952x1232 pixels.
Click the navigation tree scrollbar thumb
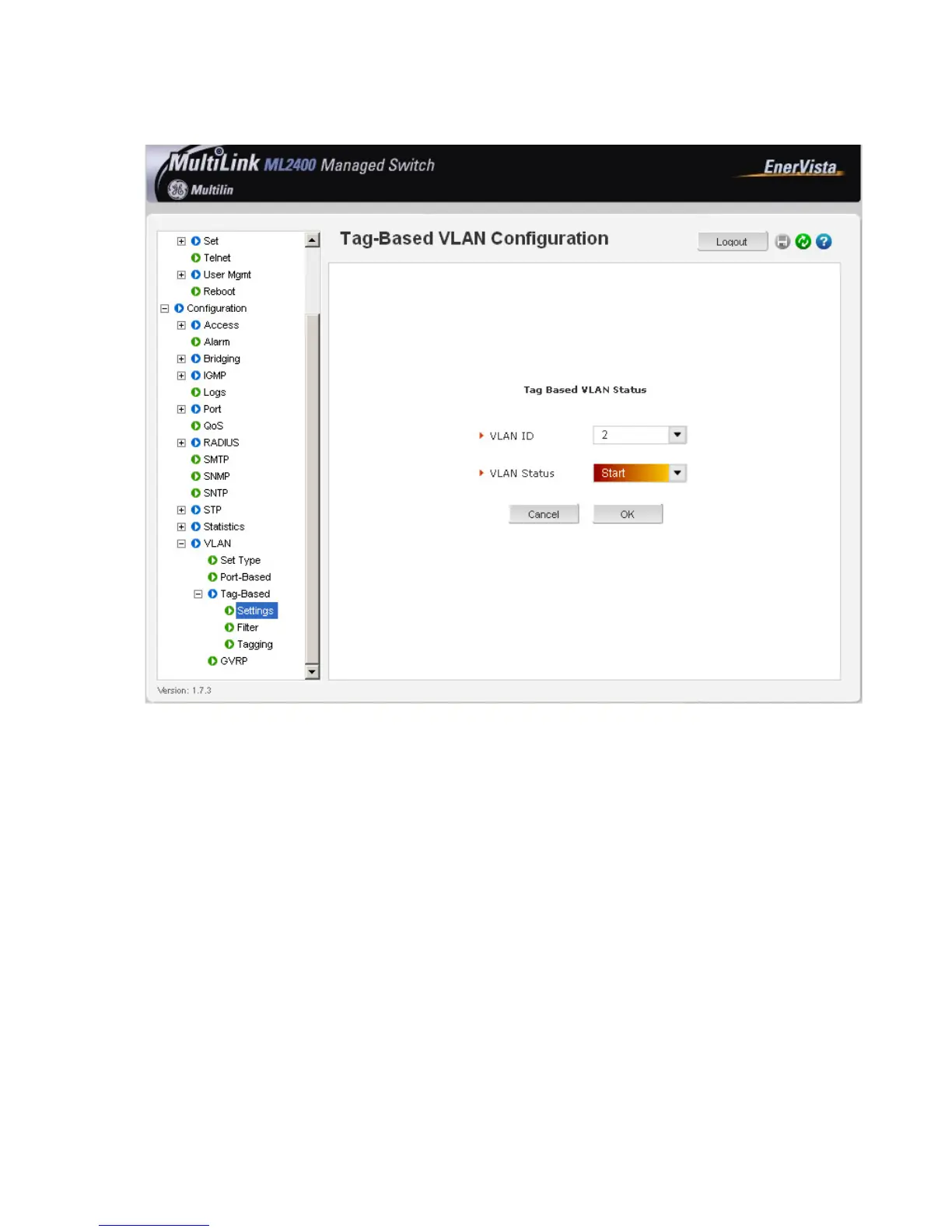313,488
